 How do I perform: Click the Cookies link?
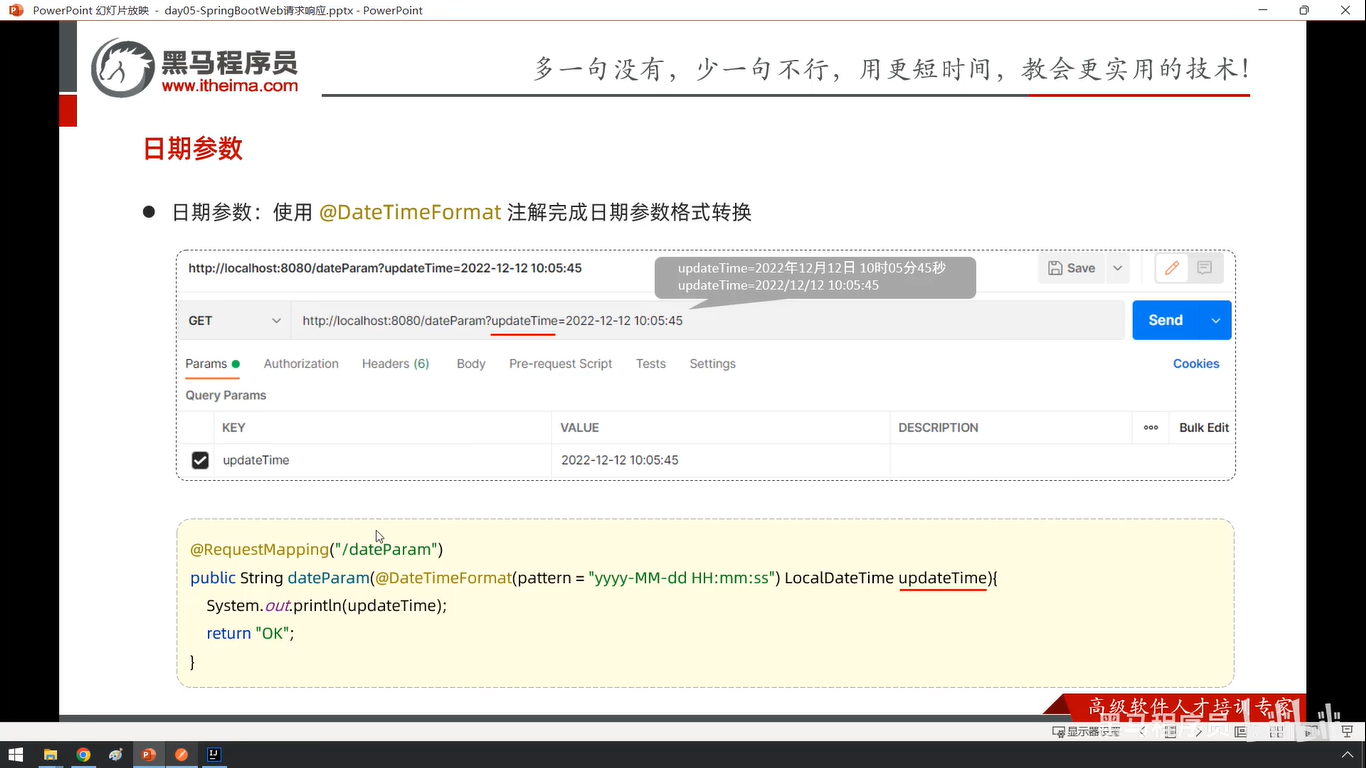(x=1196, y=364)
